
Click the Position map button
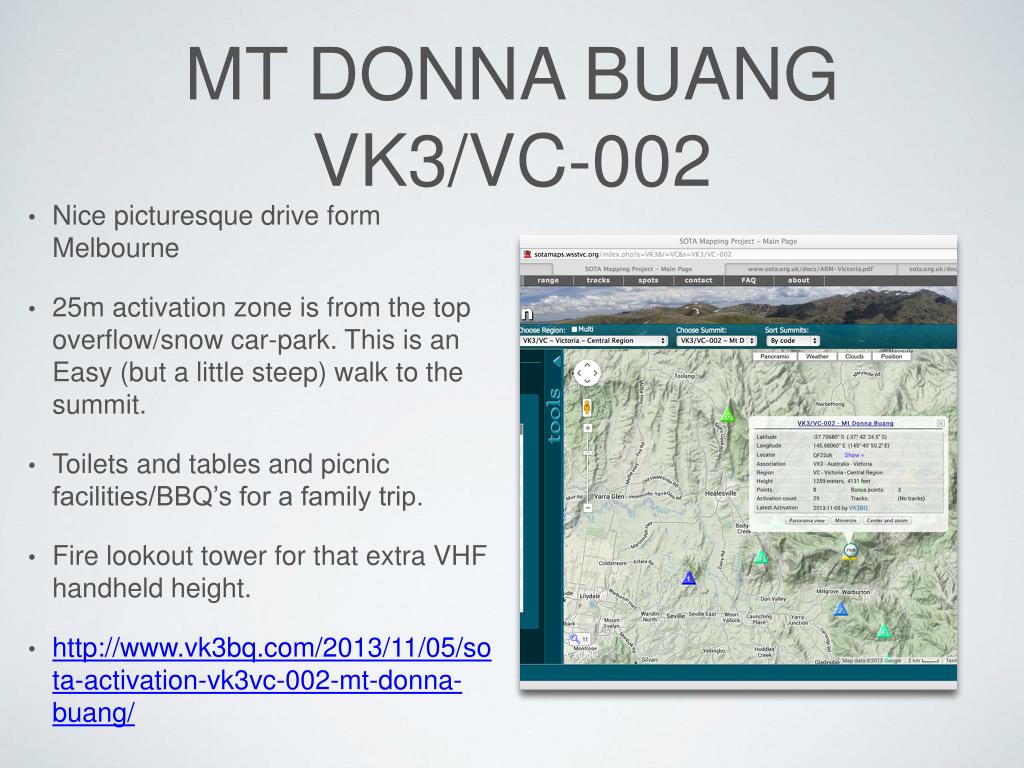tap(891, 357)
